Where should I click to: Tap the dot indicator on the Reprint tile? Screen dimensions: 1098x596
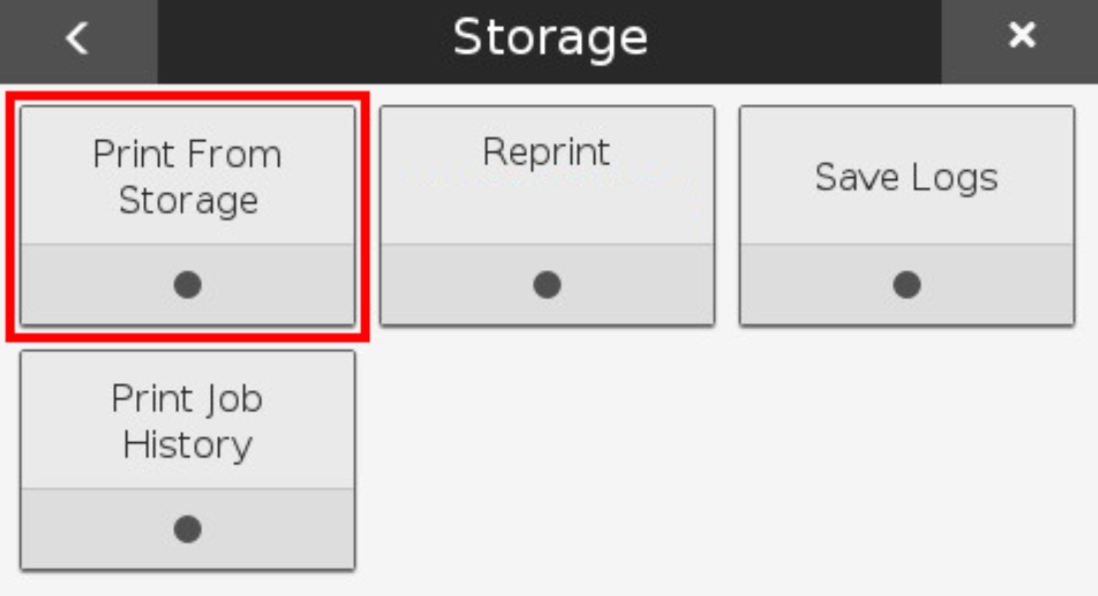coord(547,286)
